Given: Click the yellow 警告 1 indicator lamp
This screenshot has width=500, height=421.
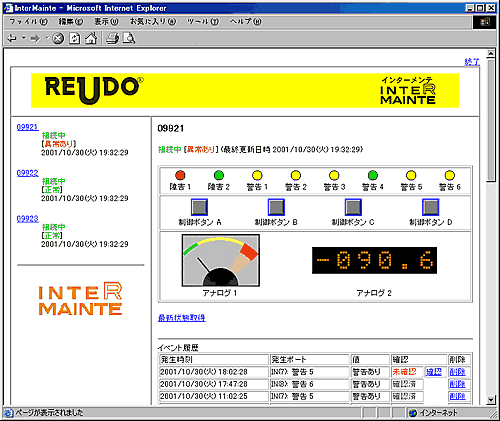Looking at the screenshot, I should point(257,175).
